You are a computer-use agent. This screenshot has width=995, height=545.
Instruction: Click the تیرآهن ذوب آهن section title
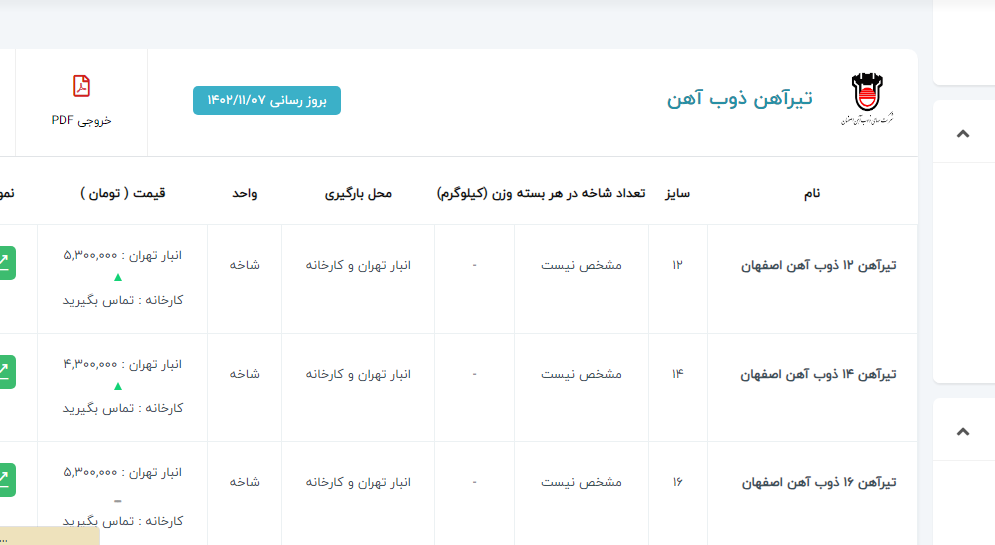pos(739,98)
